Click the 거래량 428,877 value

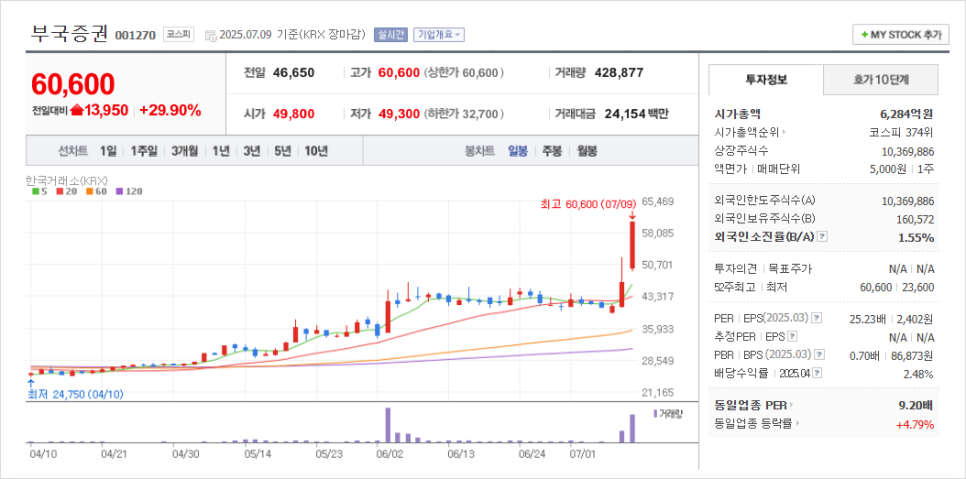tap(619, 73)
